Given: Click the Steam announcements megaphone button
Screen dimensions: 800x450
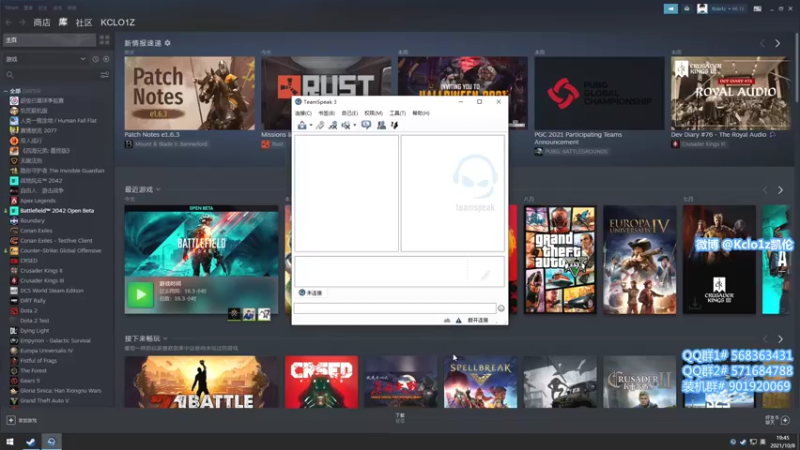Looking at the screenshot, I should [x=670, y=9].
